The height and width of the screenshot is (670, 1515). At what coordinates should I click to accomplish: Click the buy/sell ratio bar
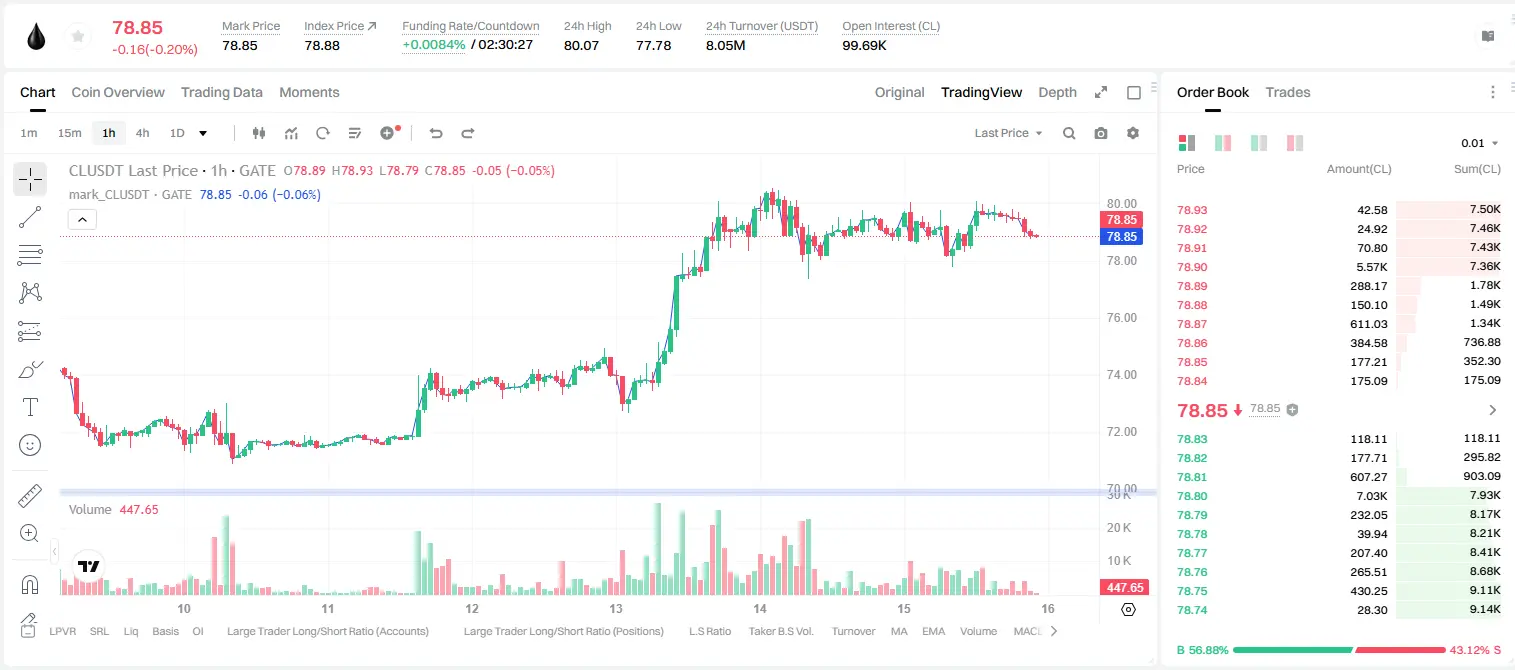pos(1340,650)
